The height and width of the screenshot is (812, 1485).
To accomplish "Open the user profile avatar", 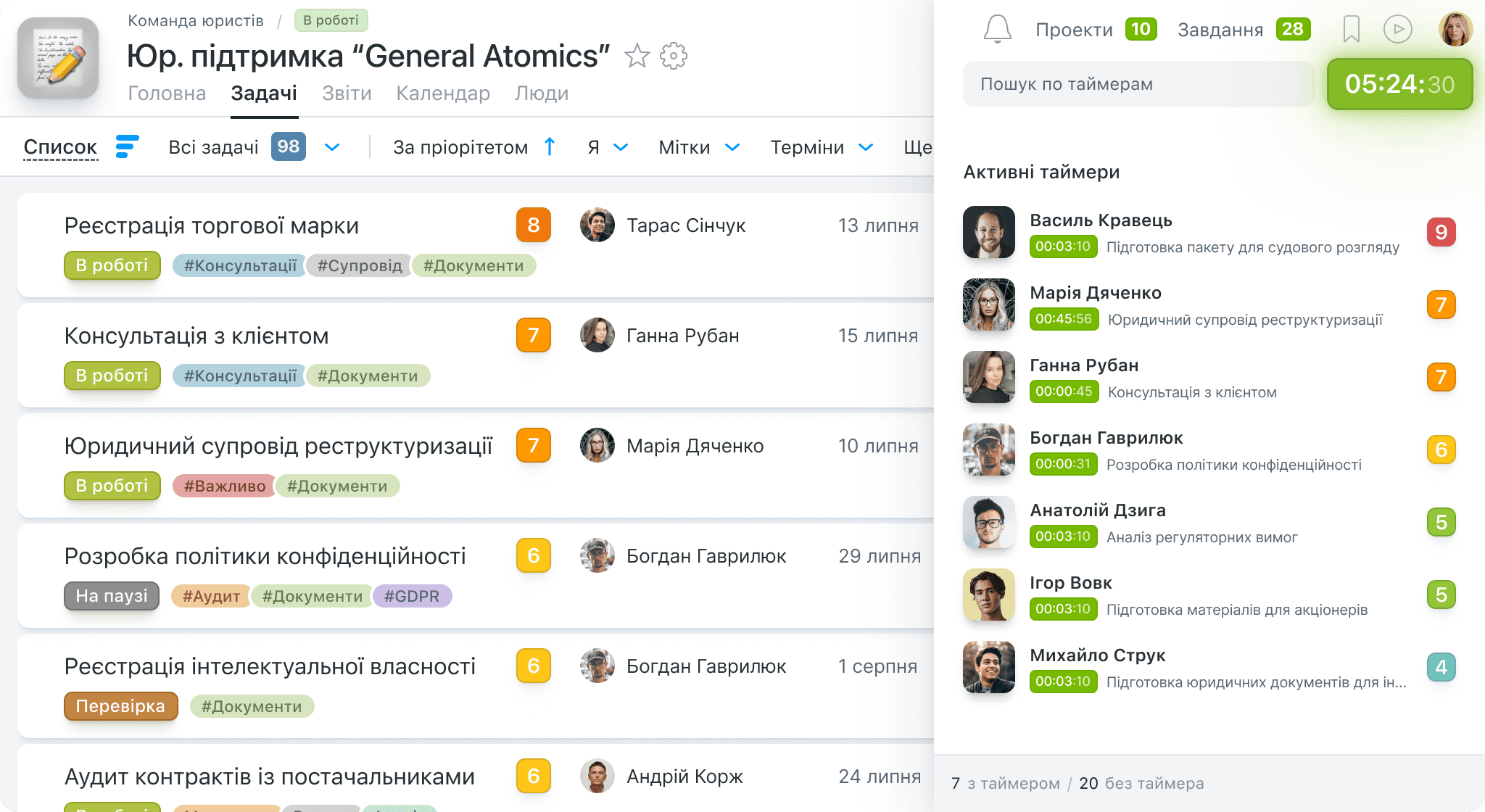I will pyautogui.click(x=1455, y=30).
